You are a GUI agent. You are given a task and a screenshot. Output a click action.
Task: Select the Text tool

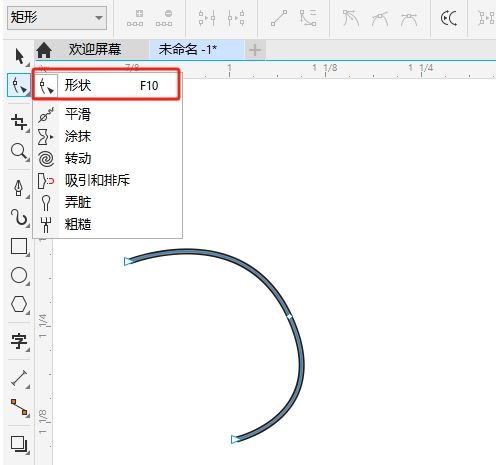click(19, 342)
